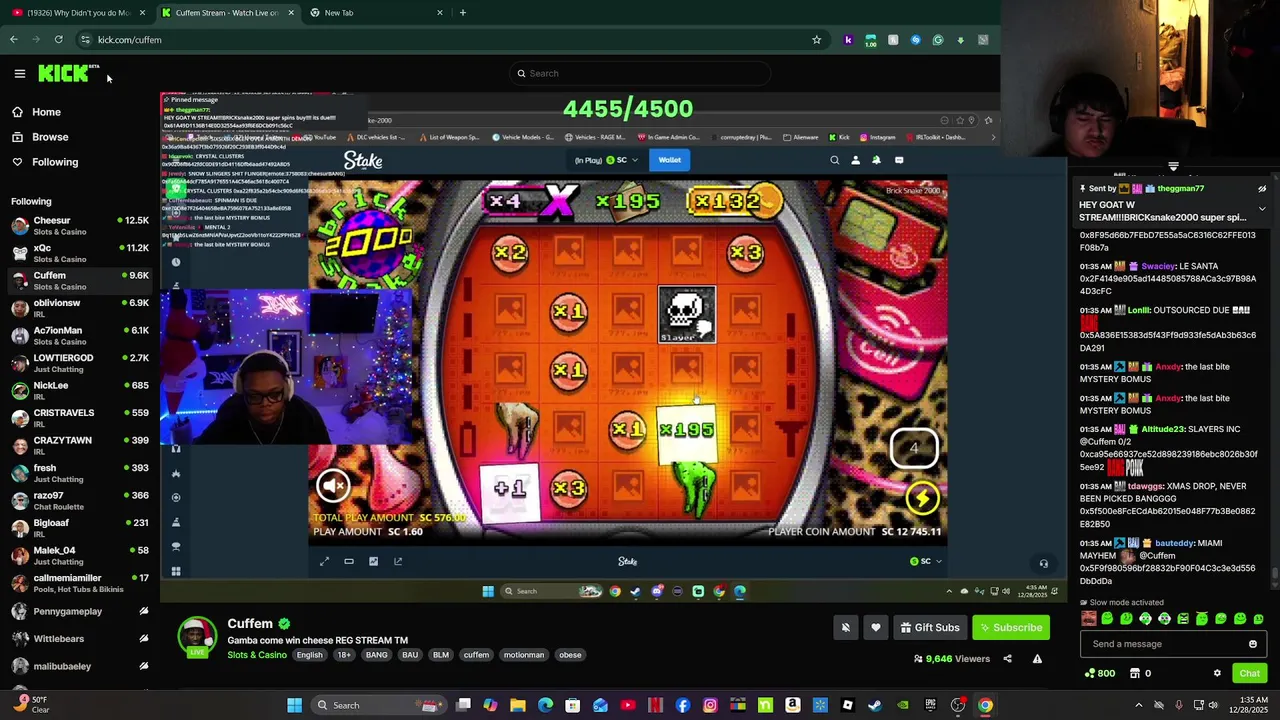
Task: Open oblivionsw's channel in sidebar
Action: pos(80,308)
